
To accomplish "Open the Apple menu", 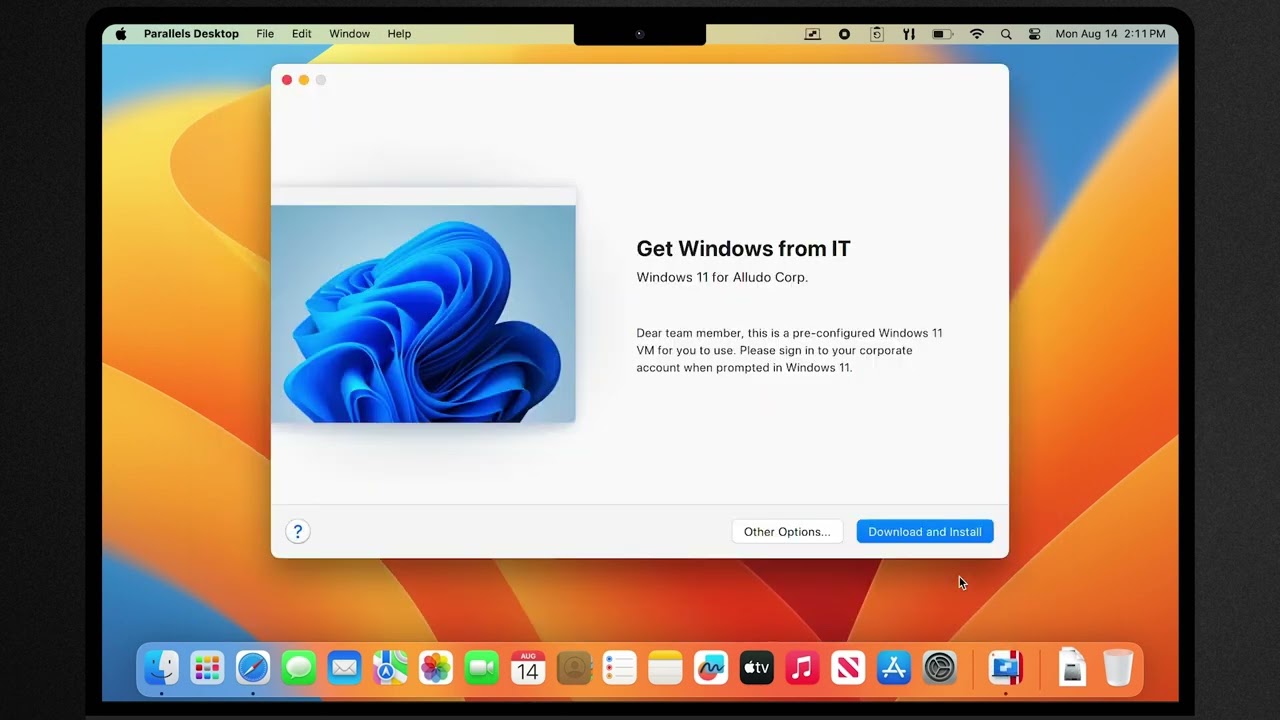I will coord(121,34).
